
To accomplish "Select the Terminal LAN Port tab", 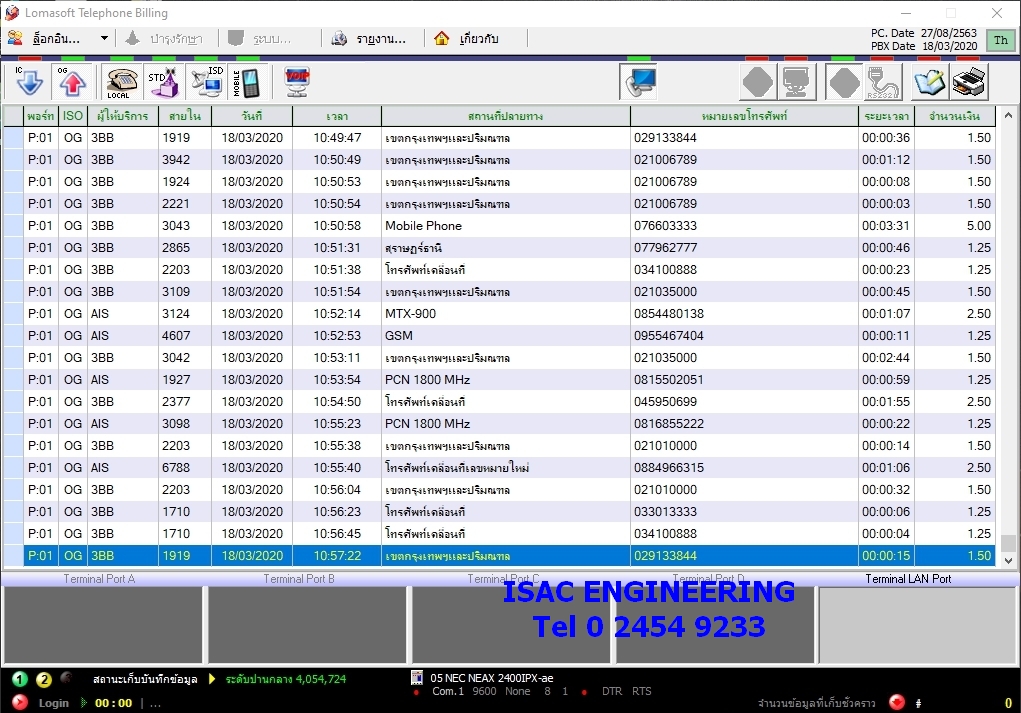I will click(x=908, y=579).
